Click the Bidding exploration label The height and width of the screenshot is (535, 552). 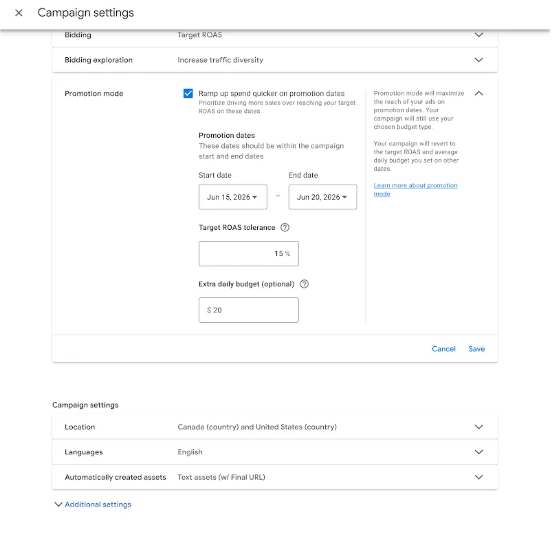99,60
